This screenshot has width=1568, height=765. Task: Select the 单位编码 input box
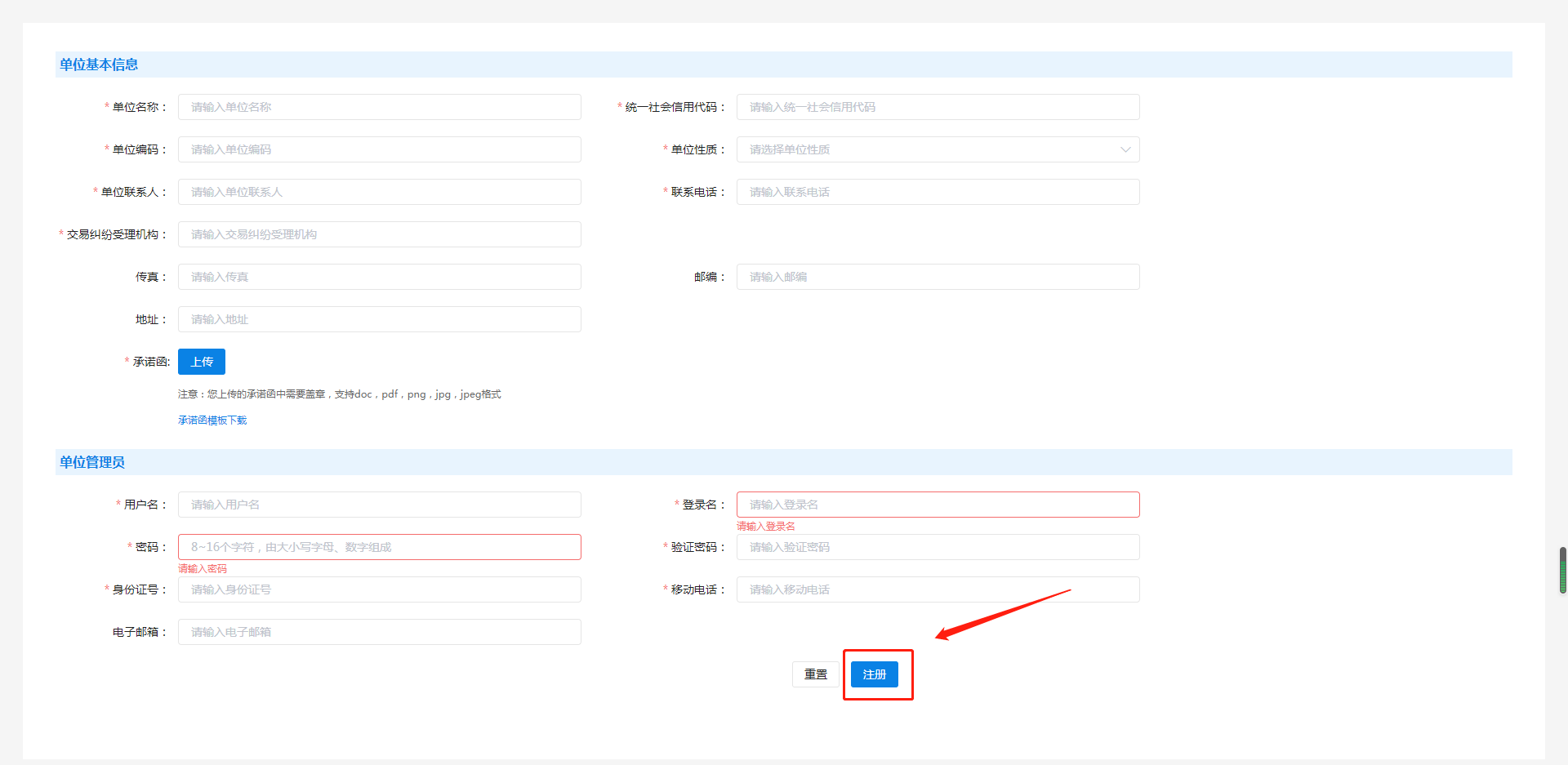(x=379, y=149)
